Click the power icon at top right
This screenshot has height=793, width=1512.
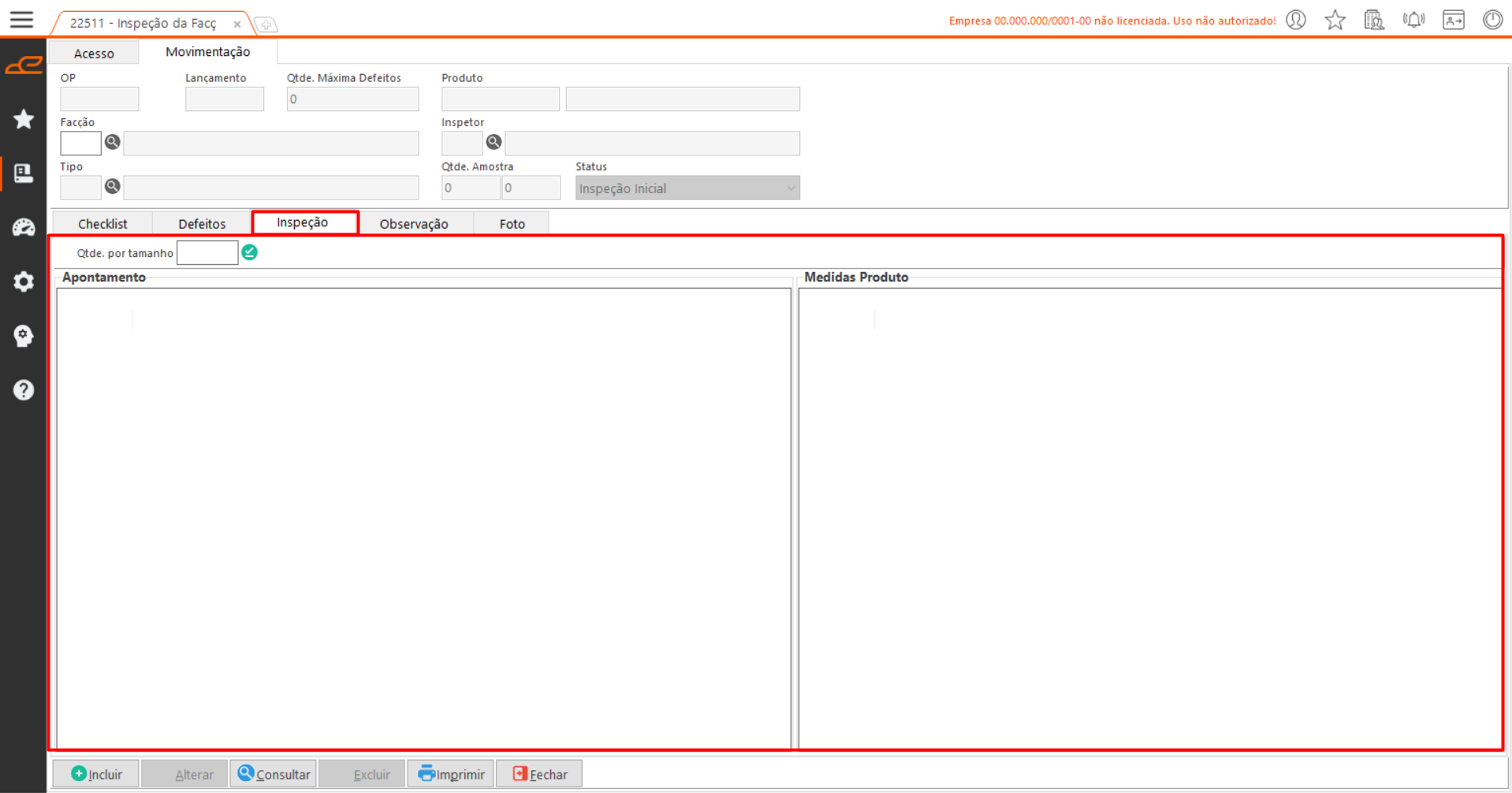[x=1492, y=20]
